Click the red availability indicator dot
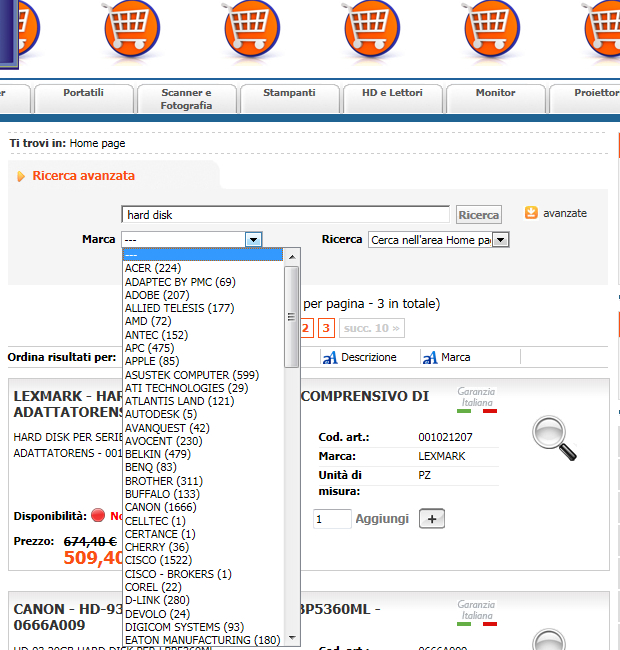Image resolution: width=620 pixels, height=650 pixels. coord(98,515)
